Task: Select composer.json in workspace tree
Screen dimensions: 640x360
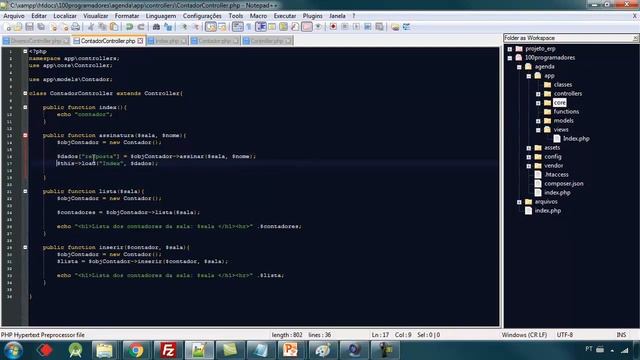Action: point(564,183)
